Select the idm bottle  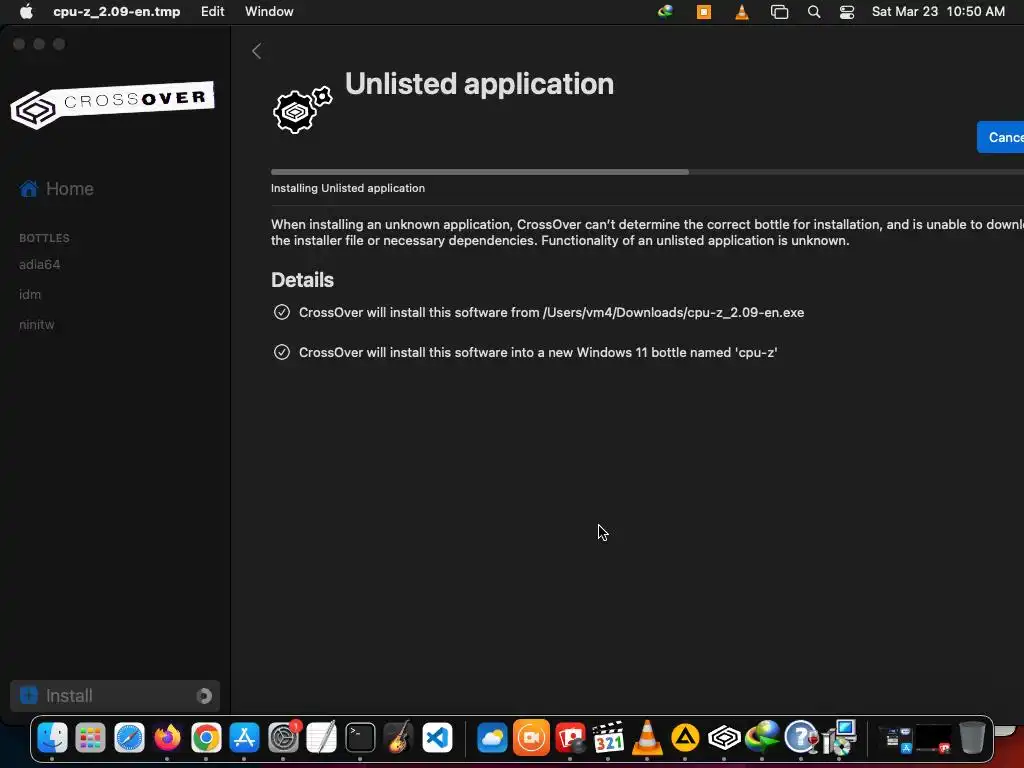[30, 295]
